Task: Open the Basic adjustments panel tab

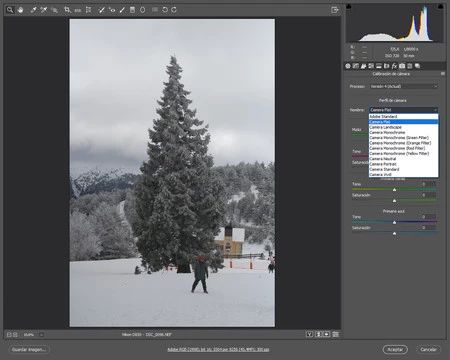Action: click(x=348, y=66)
